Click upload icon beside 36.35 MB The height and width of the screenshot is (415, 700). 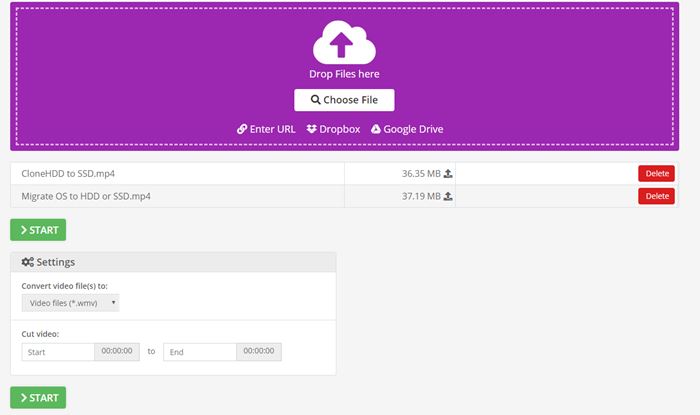(448, 174)
